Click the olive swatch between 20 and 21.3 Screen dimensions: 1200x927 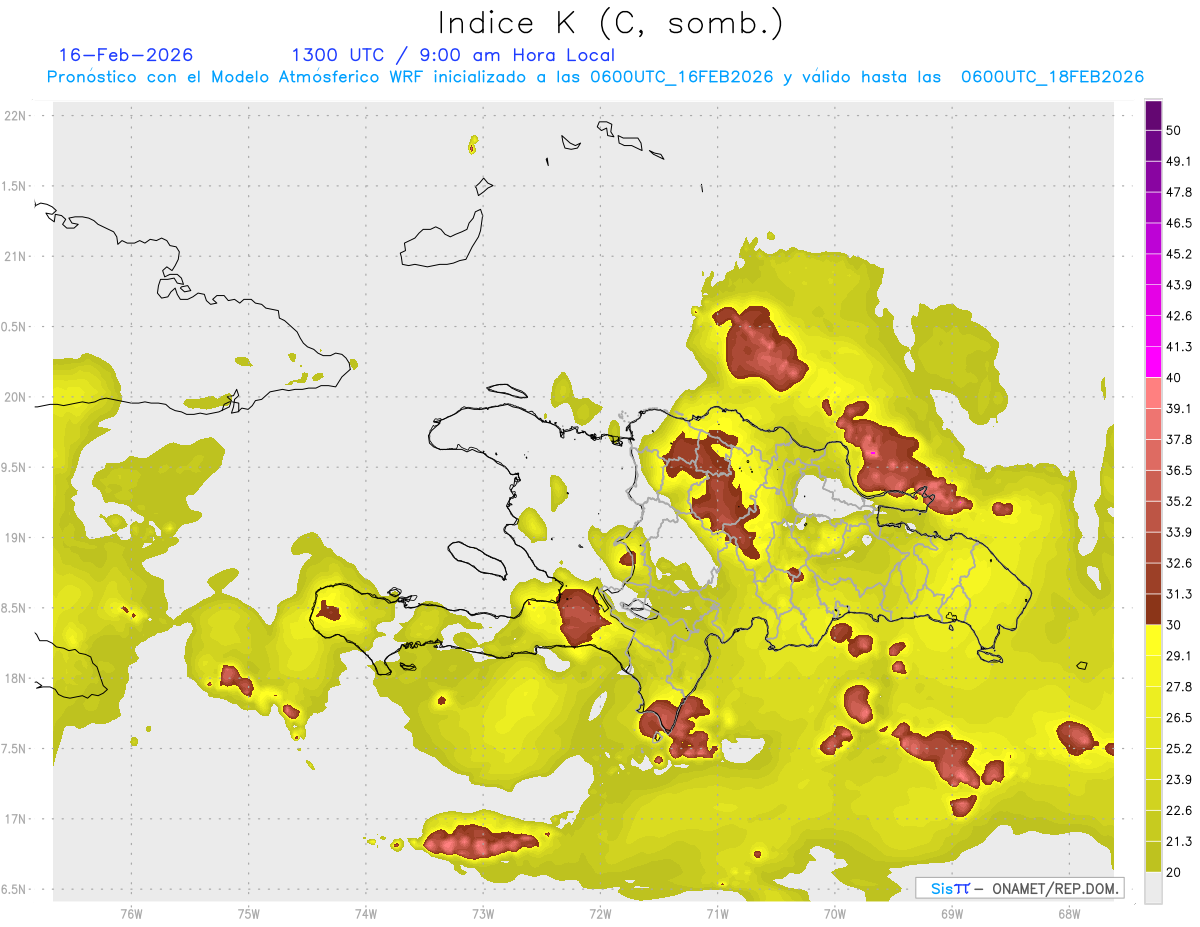pyautogui.click(x=1154, y=857)
